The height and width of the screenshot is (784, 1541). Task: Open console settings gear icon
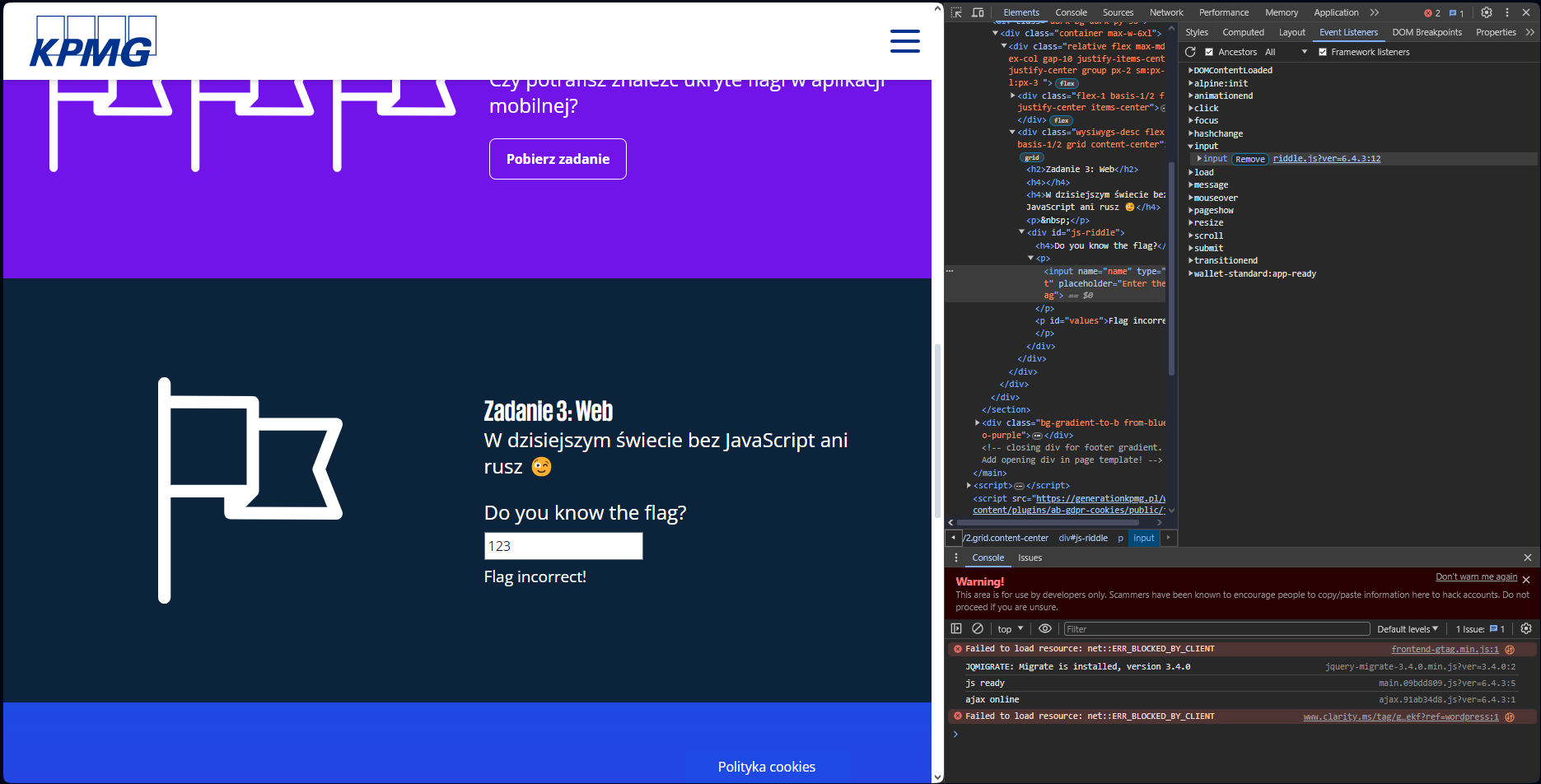[1526, 628]
